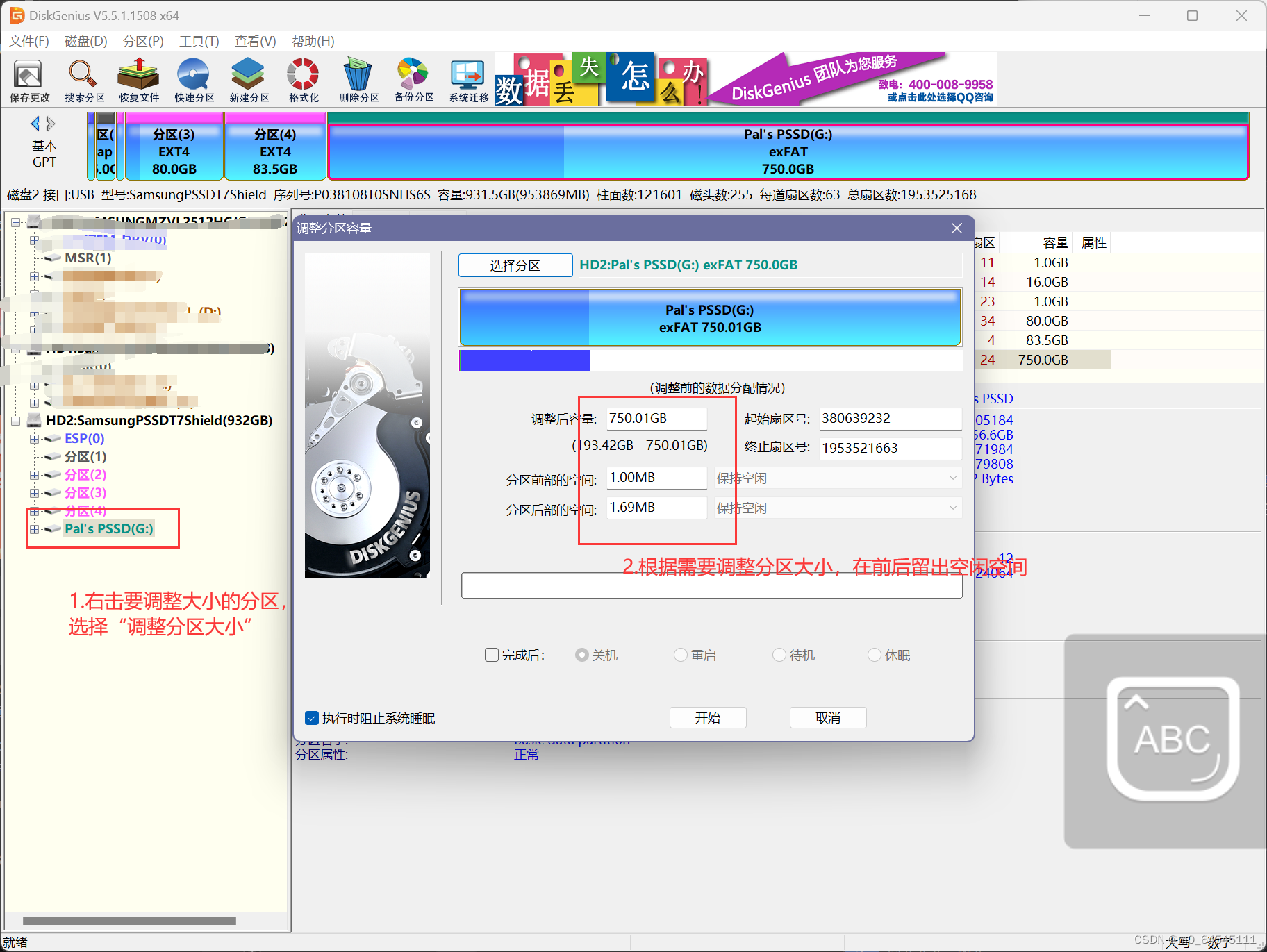Open the Backup Partition (备份分区) tool

point(413,81)
